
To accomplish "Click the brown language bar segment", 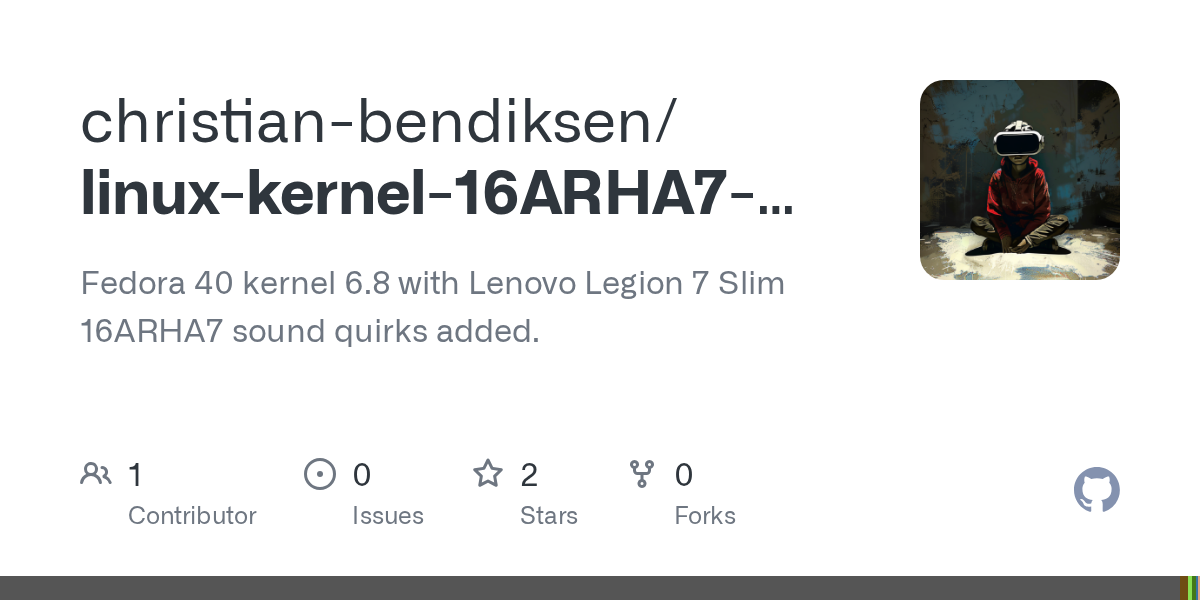I will pyautogui.click(x=1184, y=588).
